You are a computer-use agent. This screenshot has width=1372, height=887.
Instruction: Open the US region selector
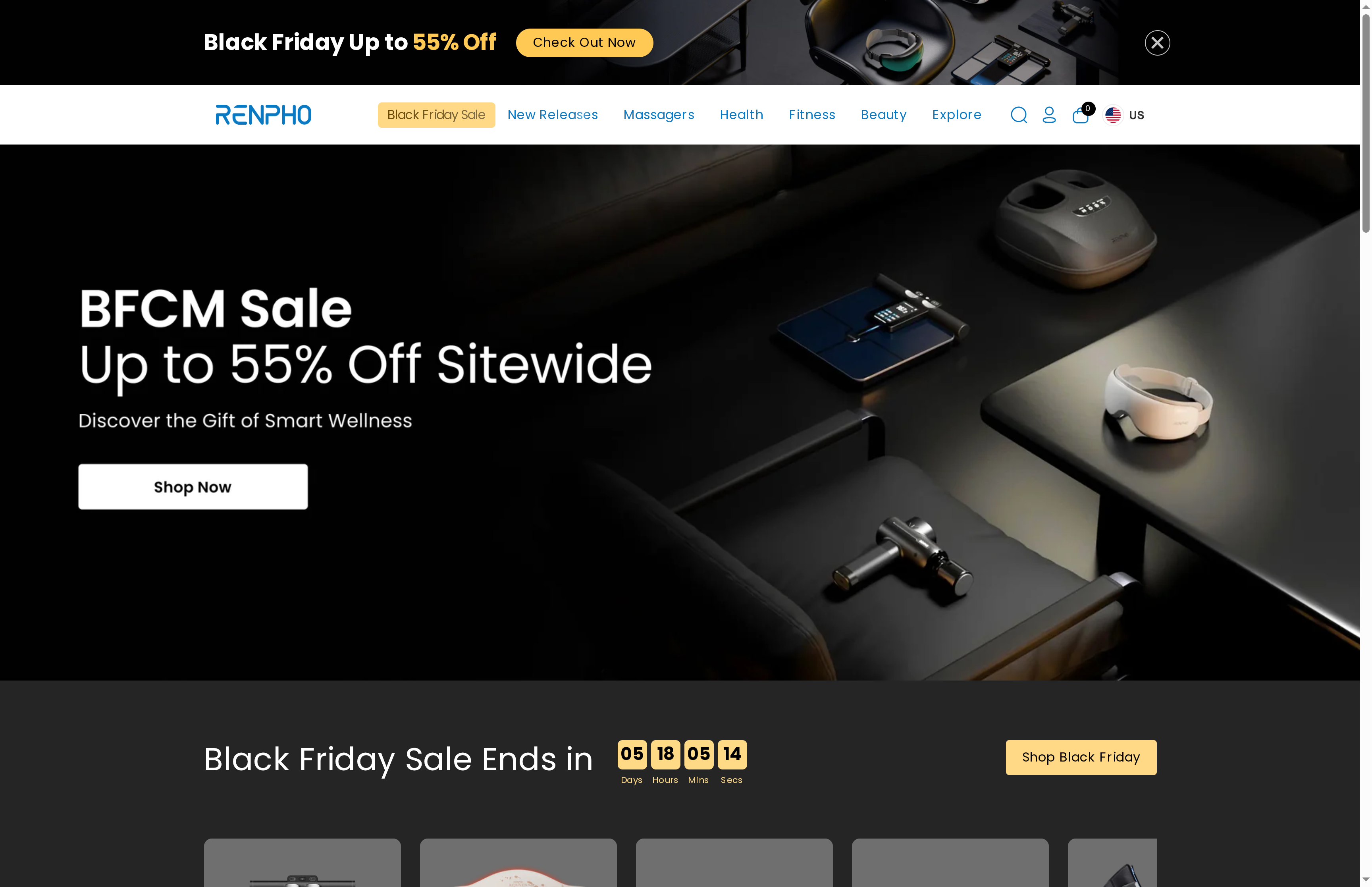[x=1124, y=115]
